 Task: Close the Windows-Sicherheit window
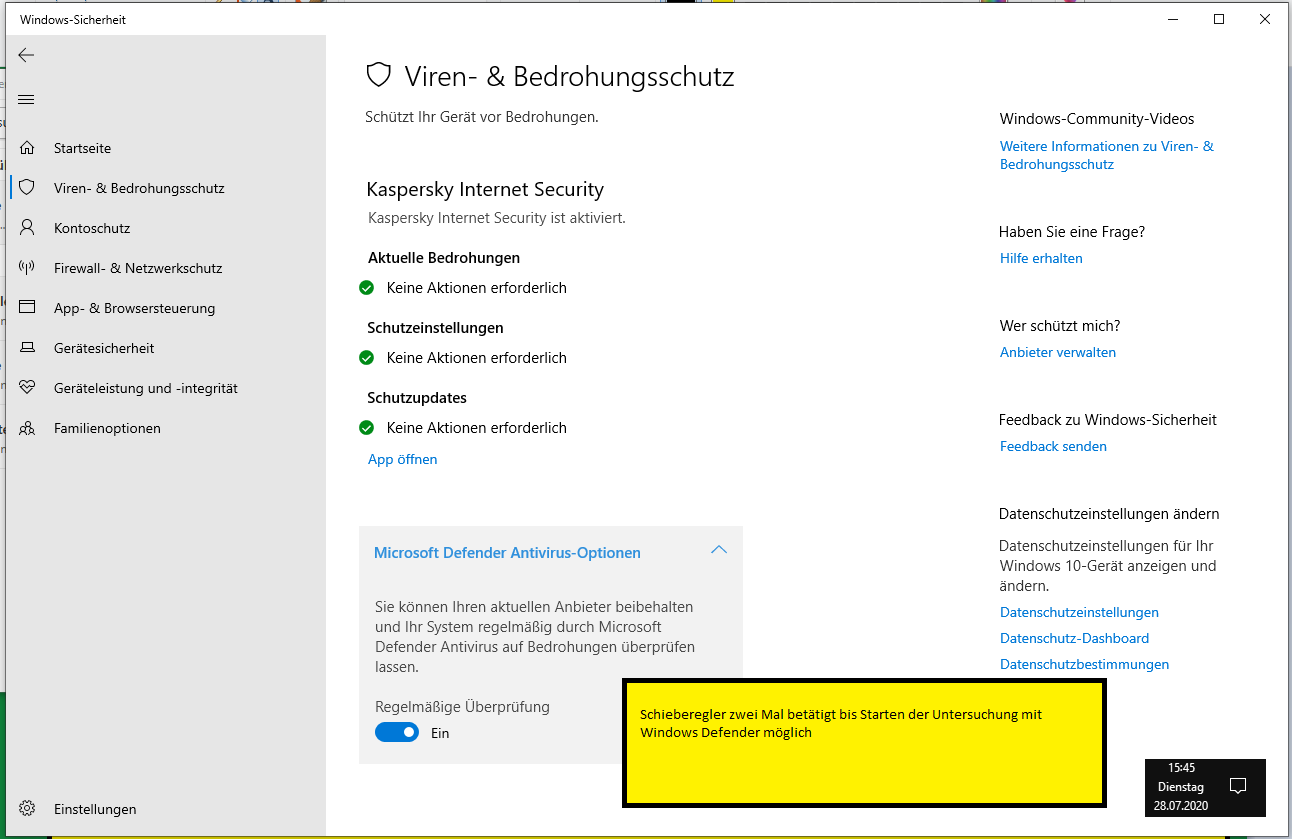(x=1265, y=19)
